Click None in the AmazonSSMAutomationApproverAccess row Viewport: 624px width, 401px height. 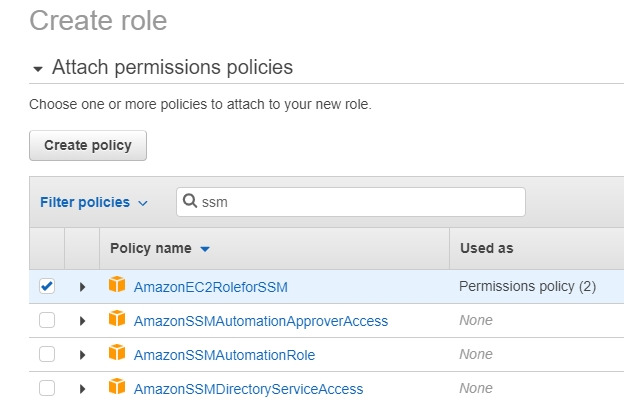click(476, 320)
